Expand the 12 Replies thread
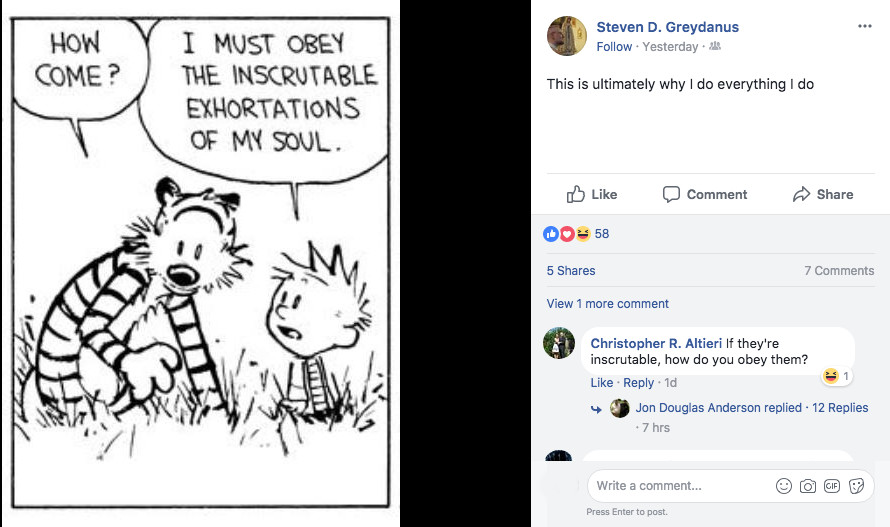890x527 pixels. tap(840, 408)
